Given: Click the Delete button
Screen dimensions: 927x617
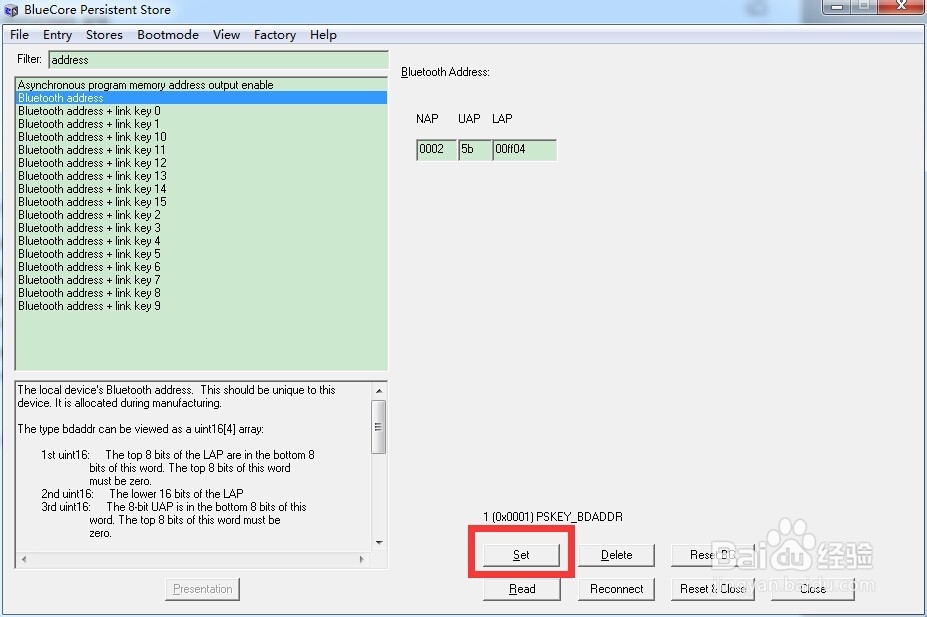Looking at the screenshot, I should (x=616, y=555).
